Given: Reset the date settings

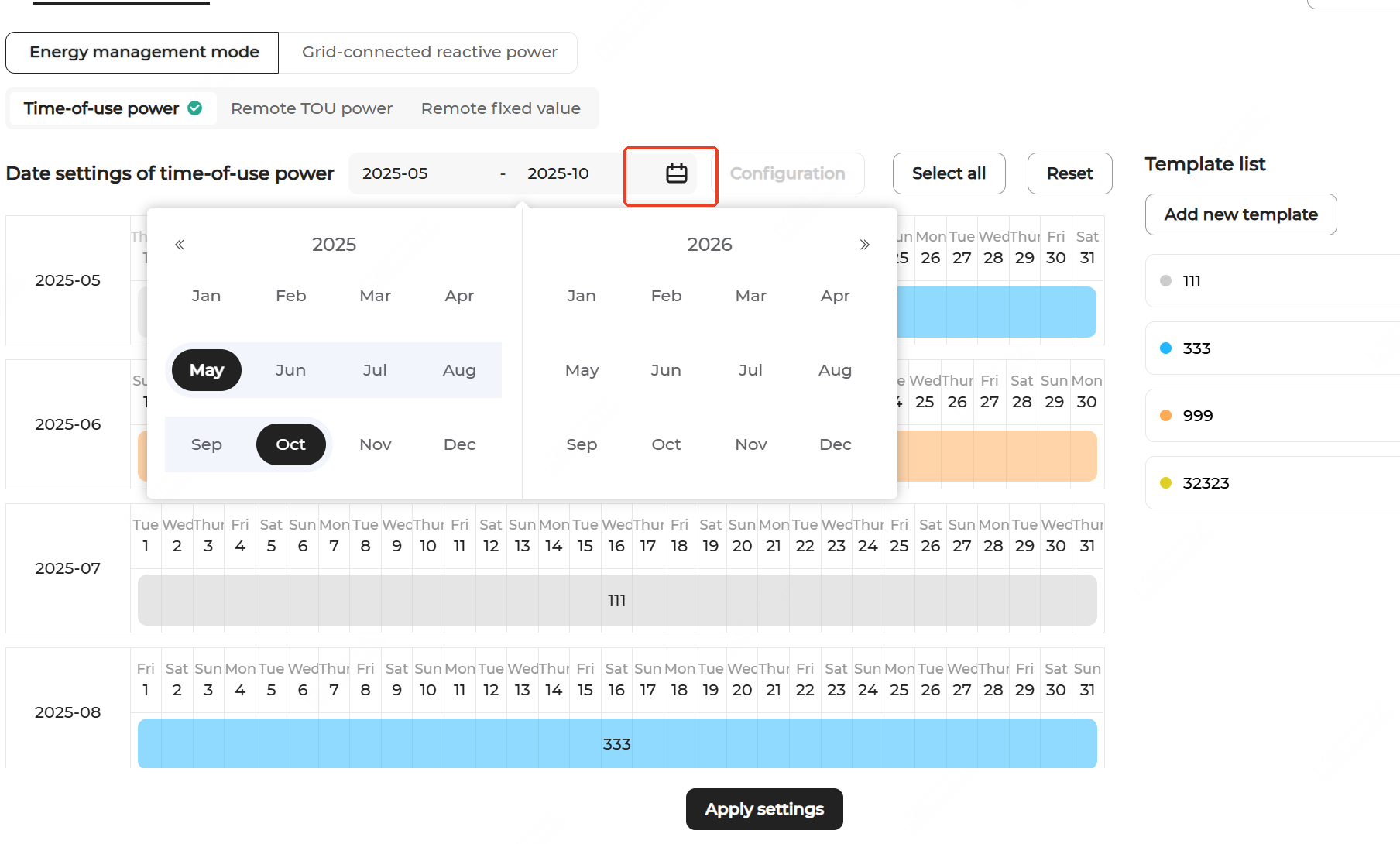Looking at the screenshot, I should point(1069,173).
